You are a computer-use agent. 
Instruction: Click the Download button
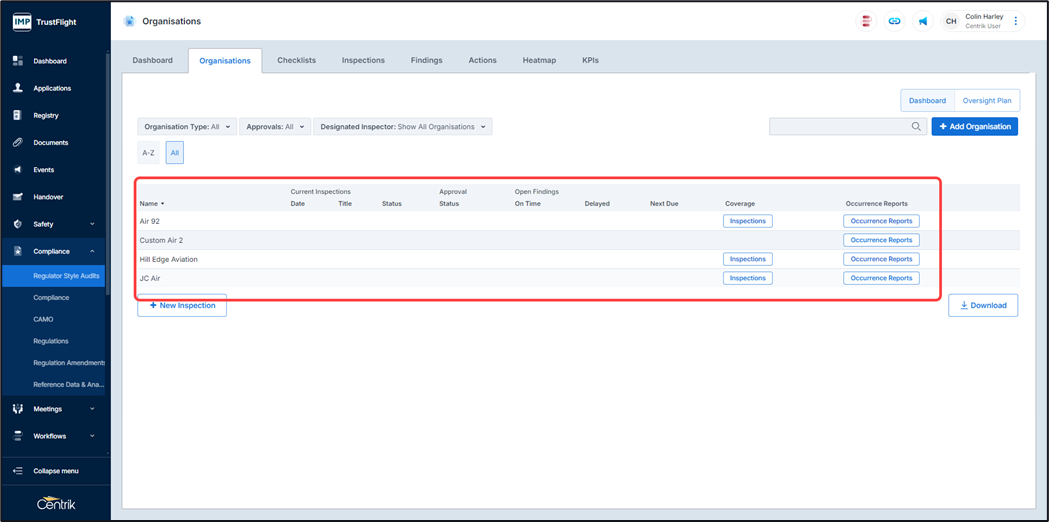pyautogui.click(x=982, y=305)
